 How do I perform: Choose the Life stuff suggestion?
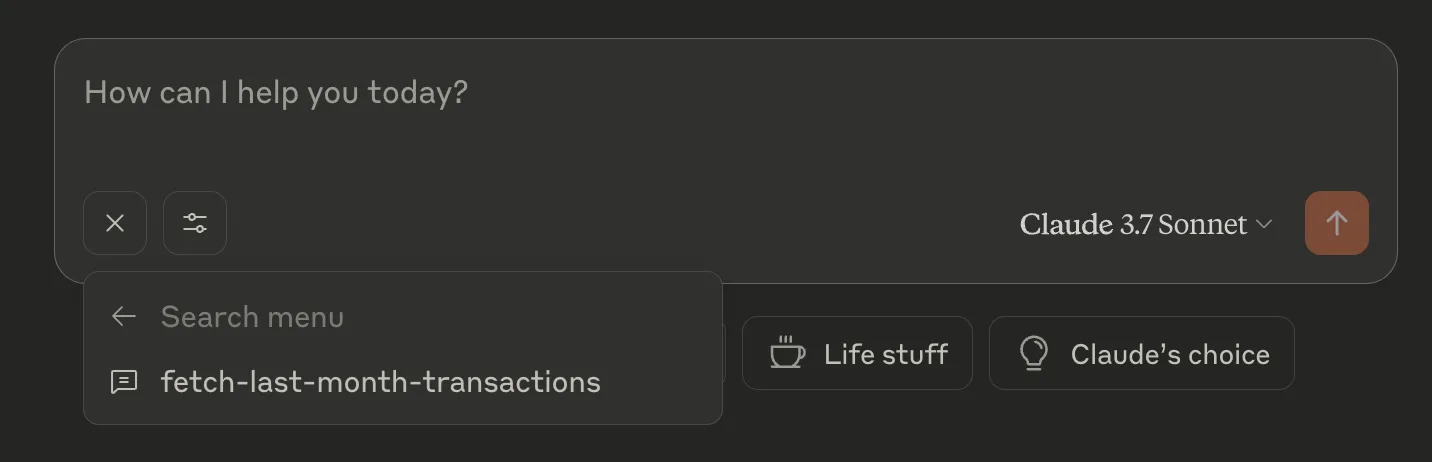coord(857,353)
